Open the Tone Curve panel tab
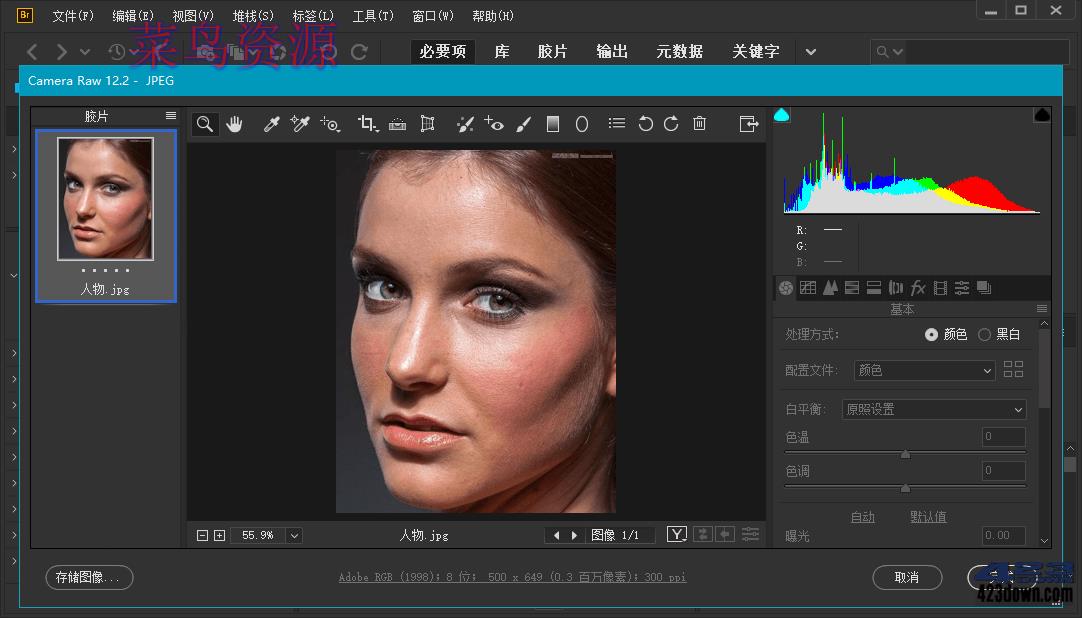The height and width of the screenshot is (618, 1082). [x=808, y=288]
